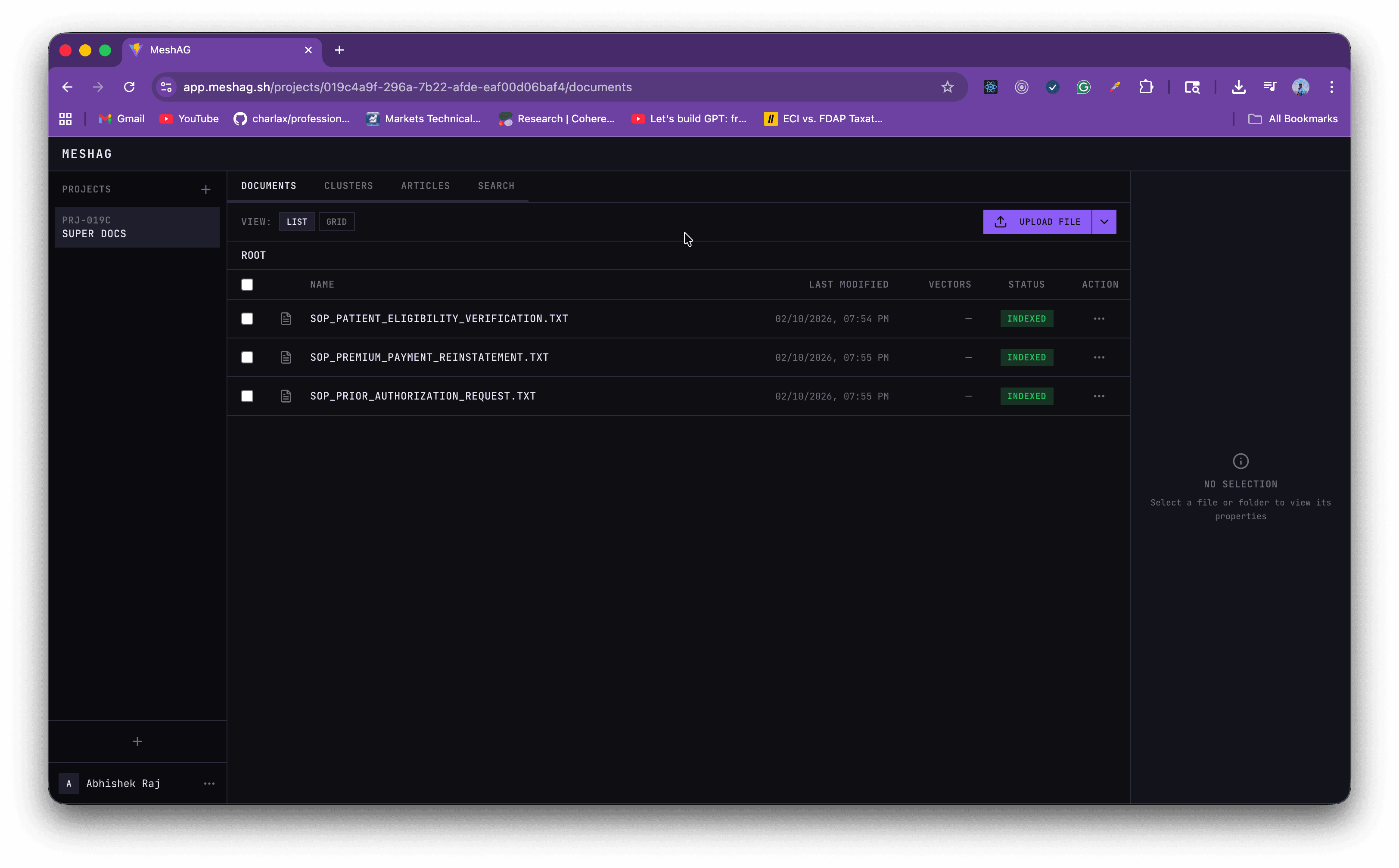Check the select-all checkbox in the header row
Screen dimensions: 1399x868
(x=247, y=284)
